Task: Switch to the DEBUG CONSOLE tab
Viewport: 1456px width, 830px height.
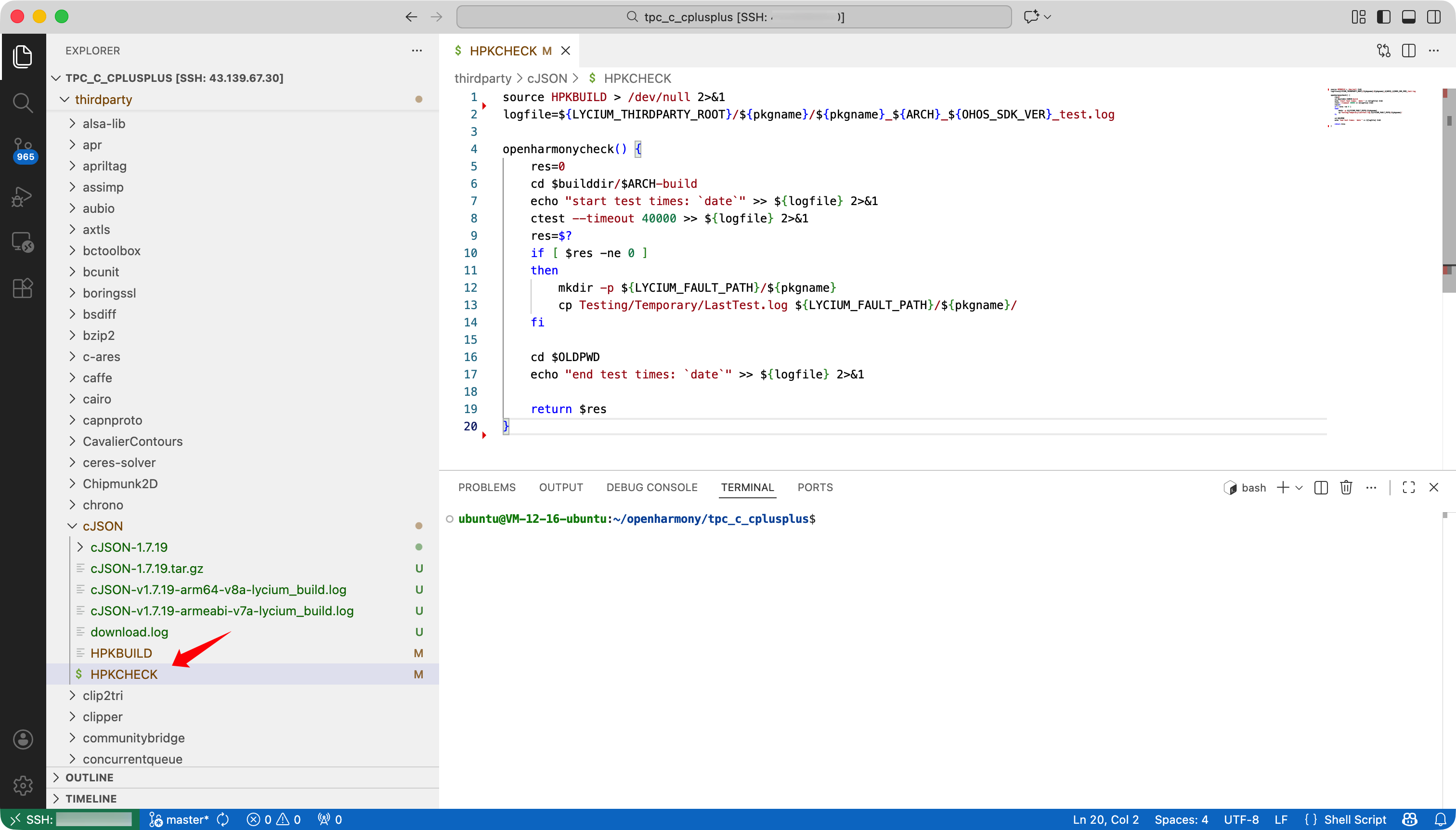Action: tap(651, 487)
